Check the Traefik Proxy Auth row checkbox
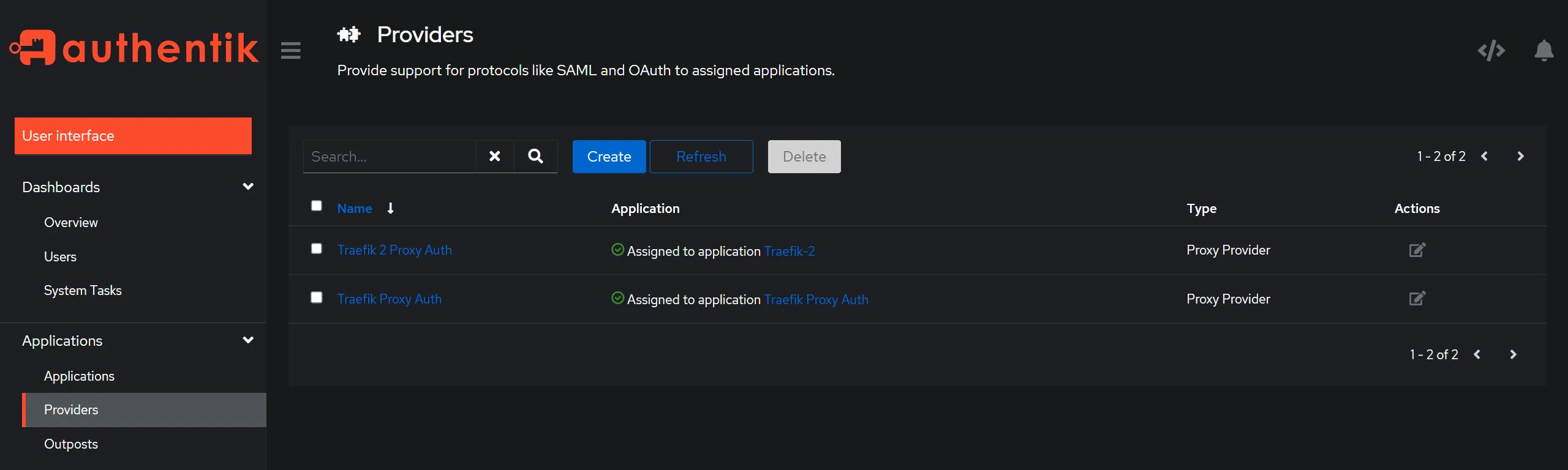Image resolution: width=1568 pixels, height=470 pixels. (317, 297)
